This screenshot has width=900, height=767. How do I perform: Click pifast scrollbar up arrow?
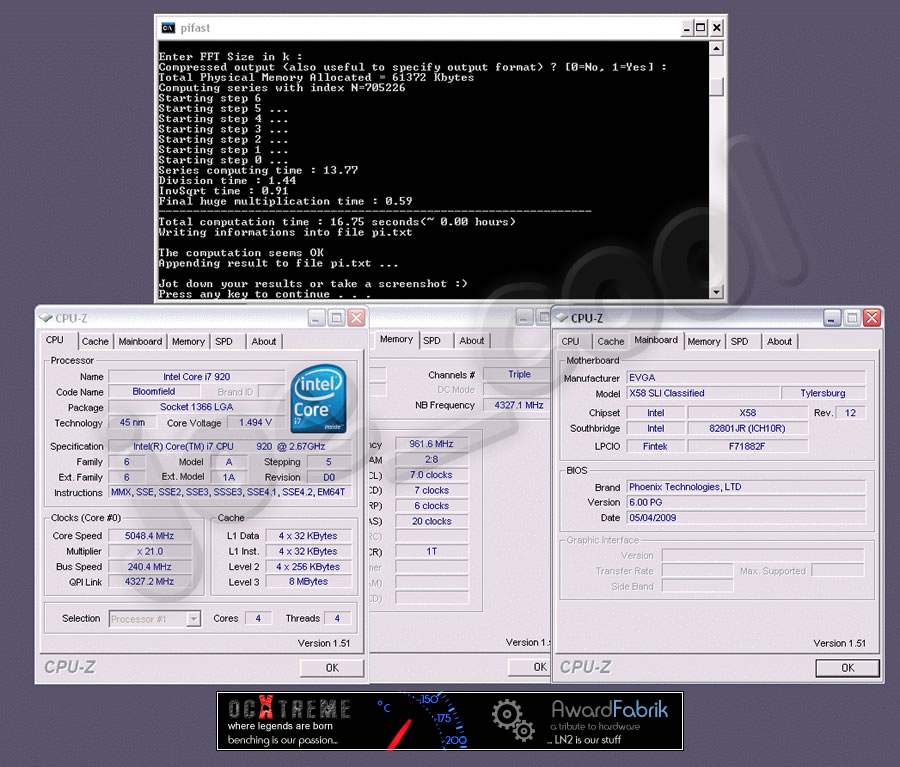[x=716, y=48]
